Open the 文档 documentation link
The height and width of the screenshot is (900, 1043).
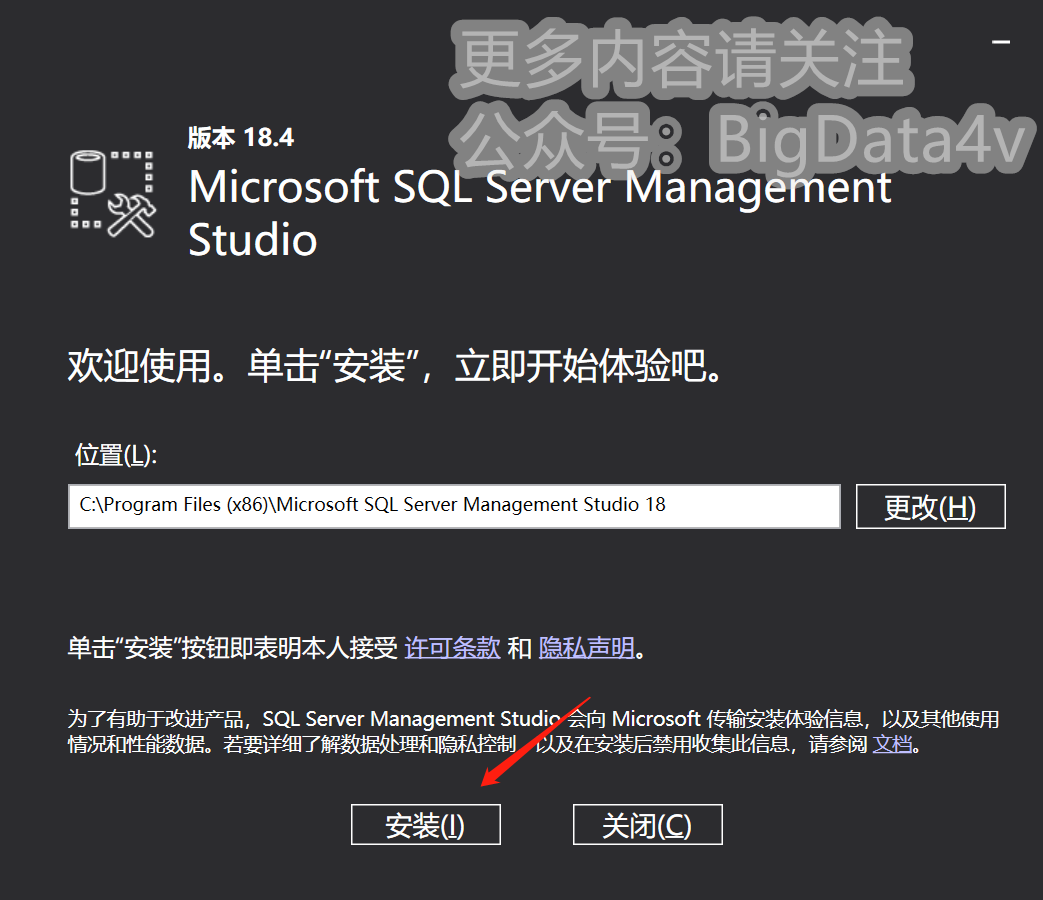(x=892, y=743)
